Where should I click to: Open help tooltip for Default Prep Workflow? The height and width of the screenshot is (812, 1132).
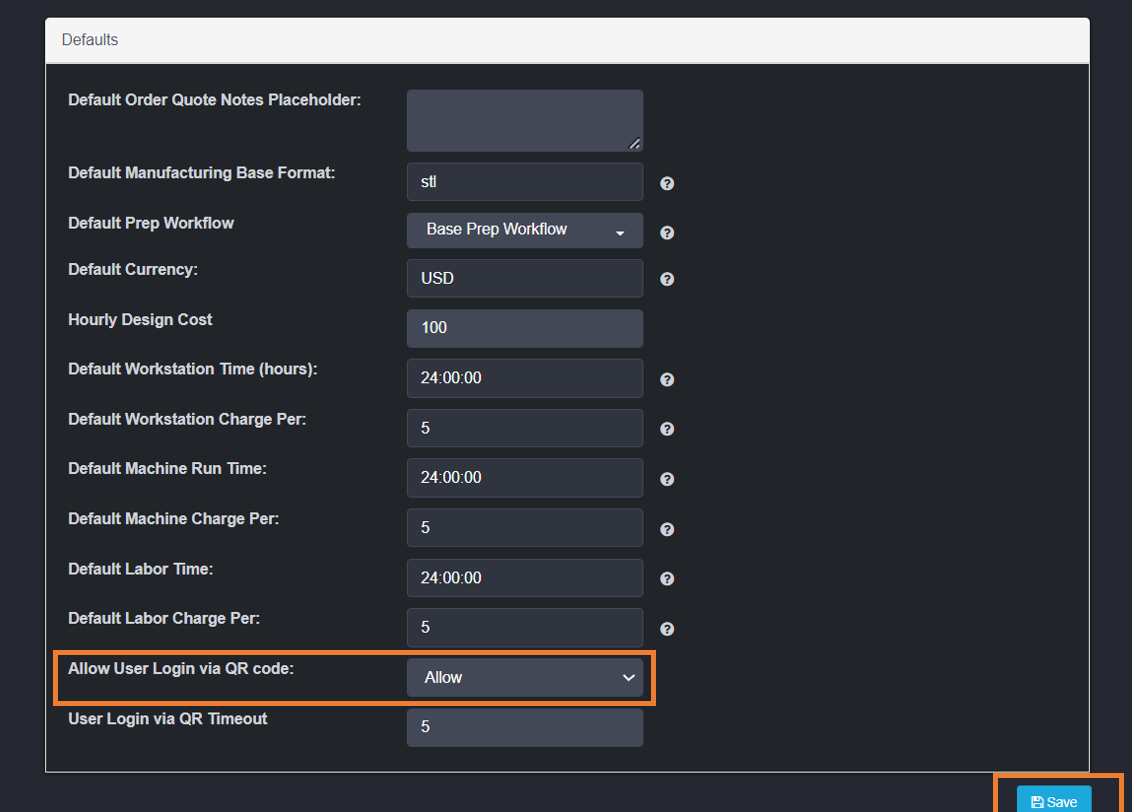(667, 233)
